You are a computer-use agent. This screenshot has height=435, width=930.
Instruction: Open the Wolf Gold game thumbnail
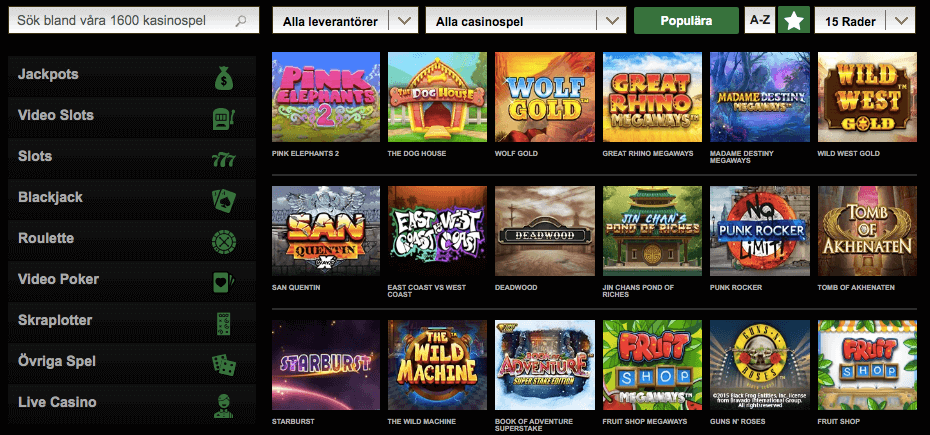pyautogui.click(x=544, y=97)
